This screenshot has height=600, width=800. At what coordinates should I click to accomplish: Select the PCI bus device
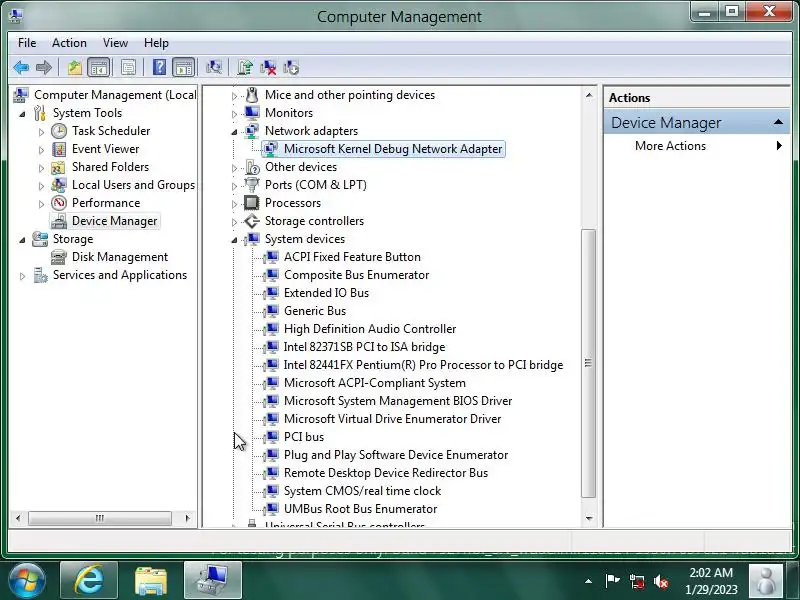click(304, 437)
